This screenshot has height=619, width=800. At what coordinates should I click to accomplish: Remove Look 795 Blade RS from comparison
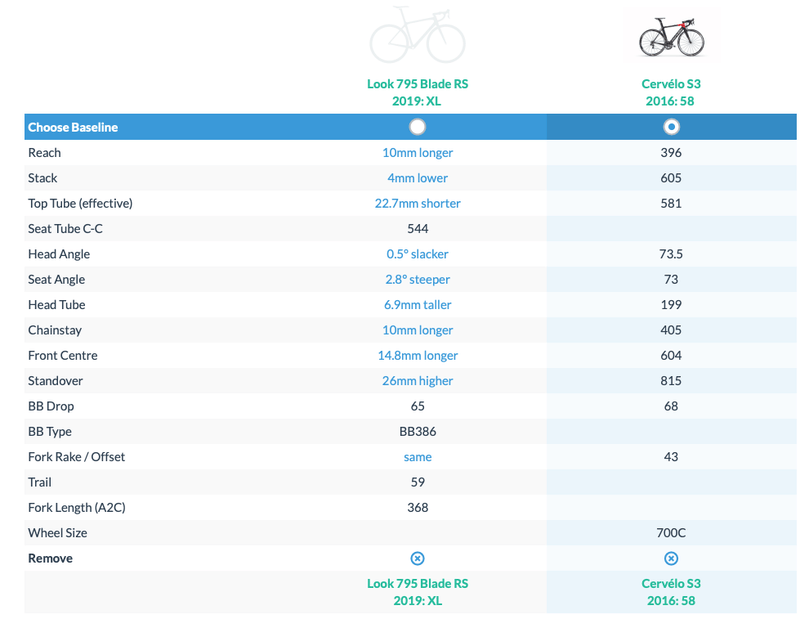[x=417, y=558]
